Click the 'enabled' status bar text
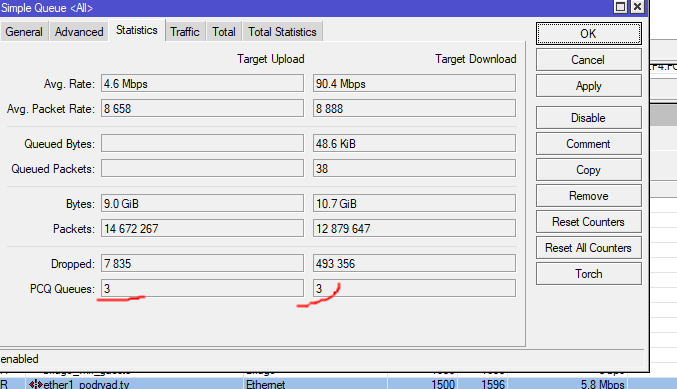Screen dimensions: 677x389 point(19,359)
